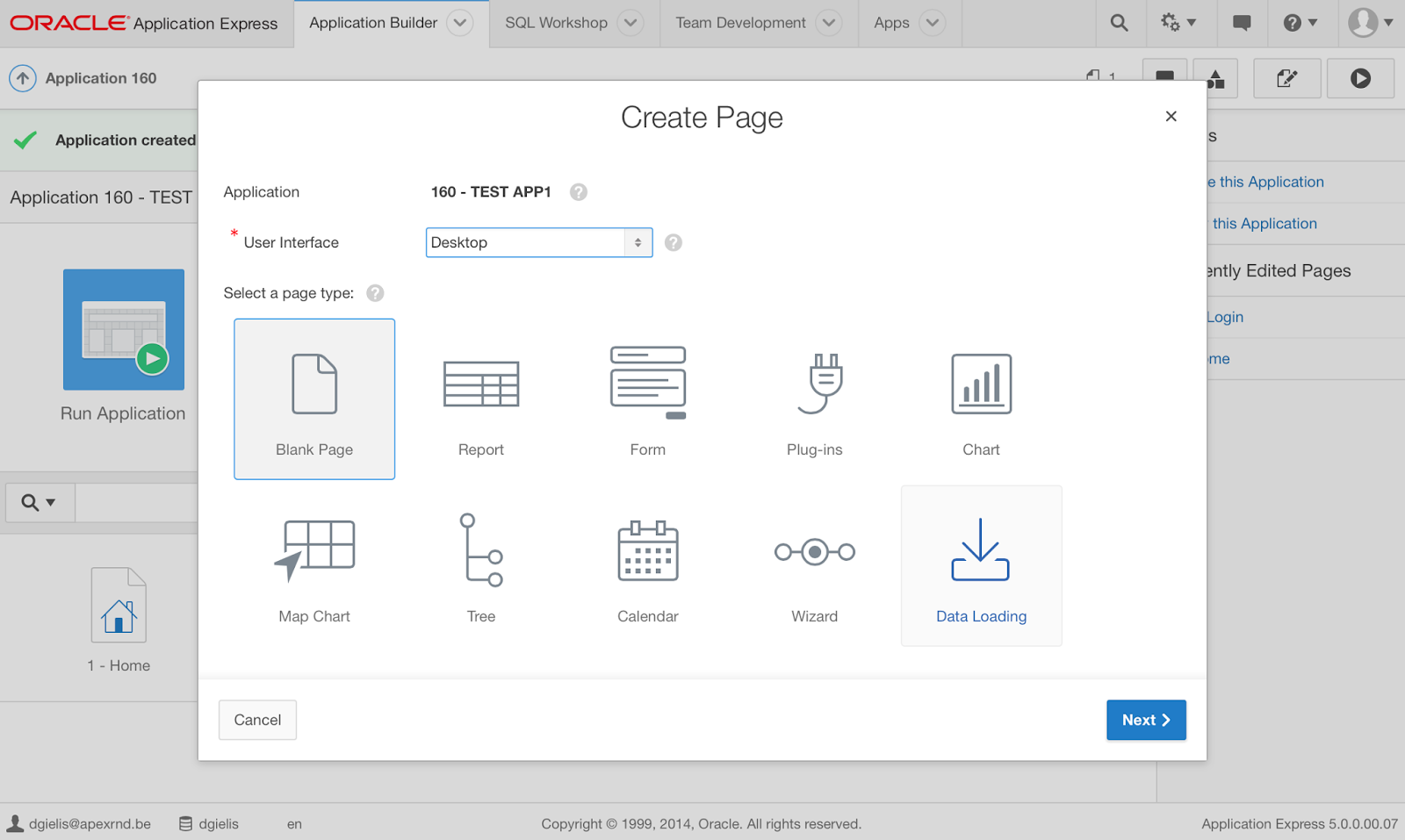Screen dimensions: 1405x840
Task: Expand the SQL Workshop dropdown arrow
Action: 630,23
